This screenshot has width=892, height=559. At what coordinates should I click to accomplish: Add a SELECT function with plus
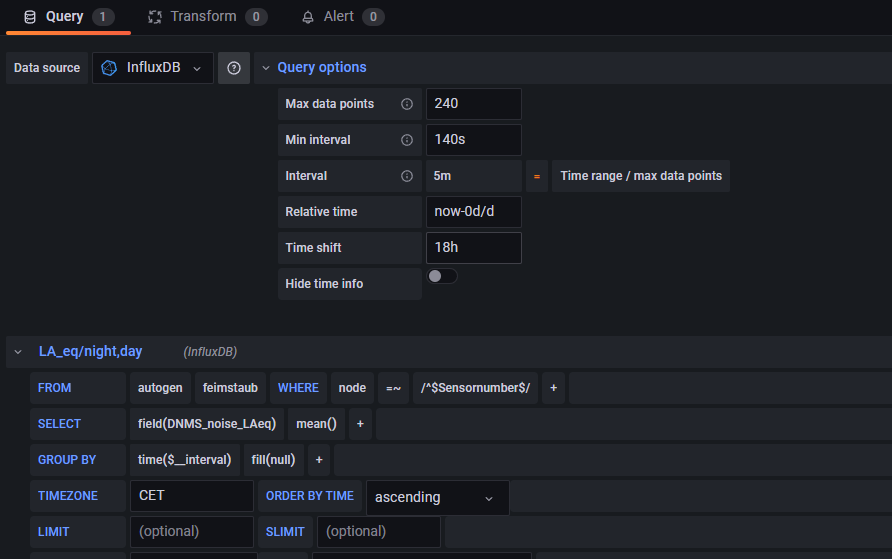tap(360, 424)
